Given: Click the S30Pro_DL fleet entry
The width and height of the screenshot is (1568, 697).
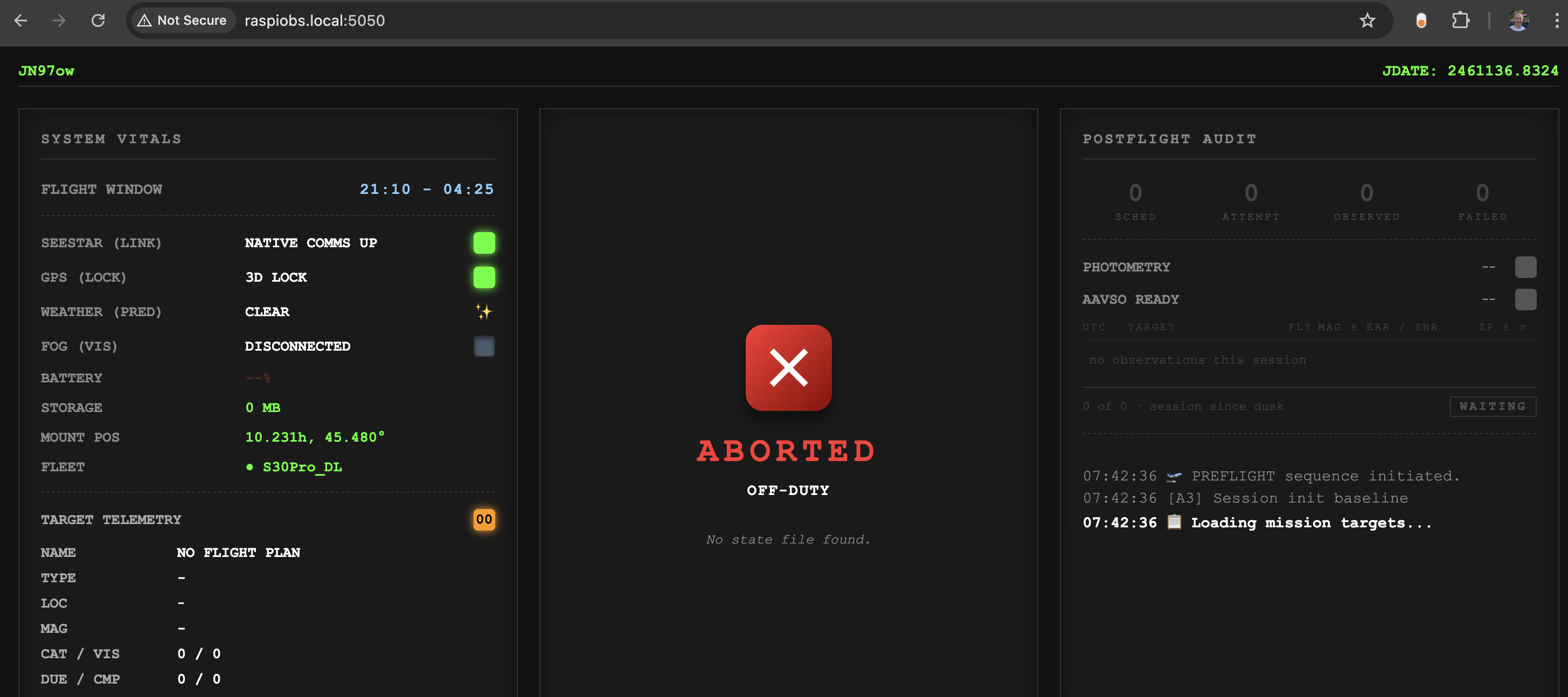Looking at the screenshot, I should click(301, 467).
